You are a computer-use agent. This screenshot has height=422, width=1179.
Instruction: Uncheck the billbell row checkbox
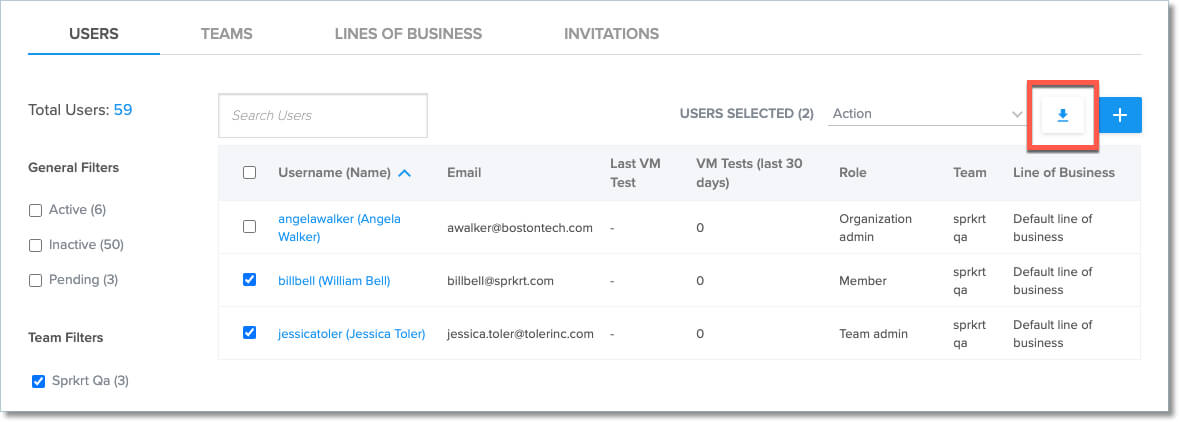[x=250, y=280]
